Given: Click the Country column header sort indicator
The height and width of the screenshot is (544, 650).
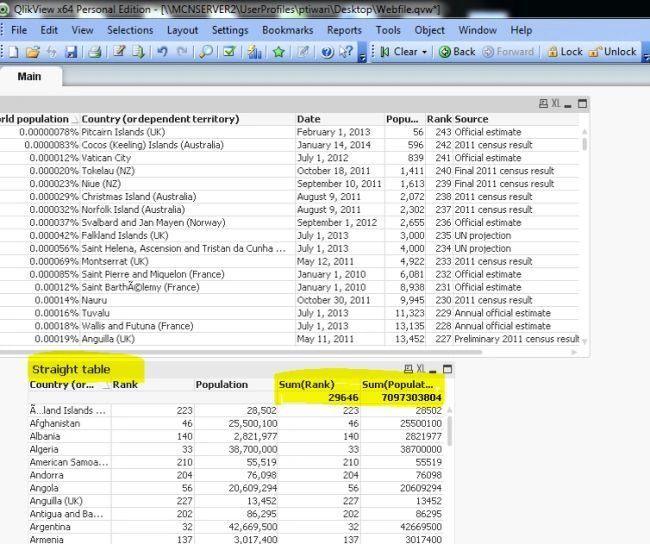Looking at the screenshot, I should [106, 386].
